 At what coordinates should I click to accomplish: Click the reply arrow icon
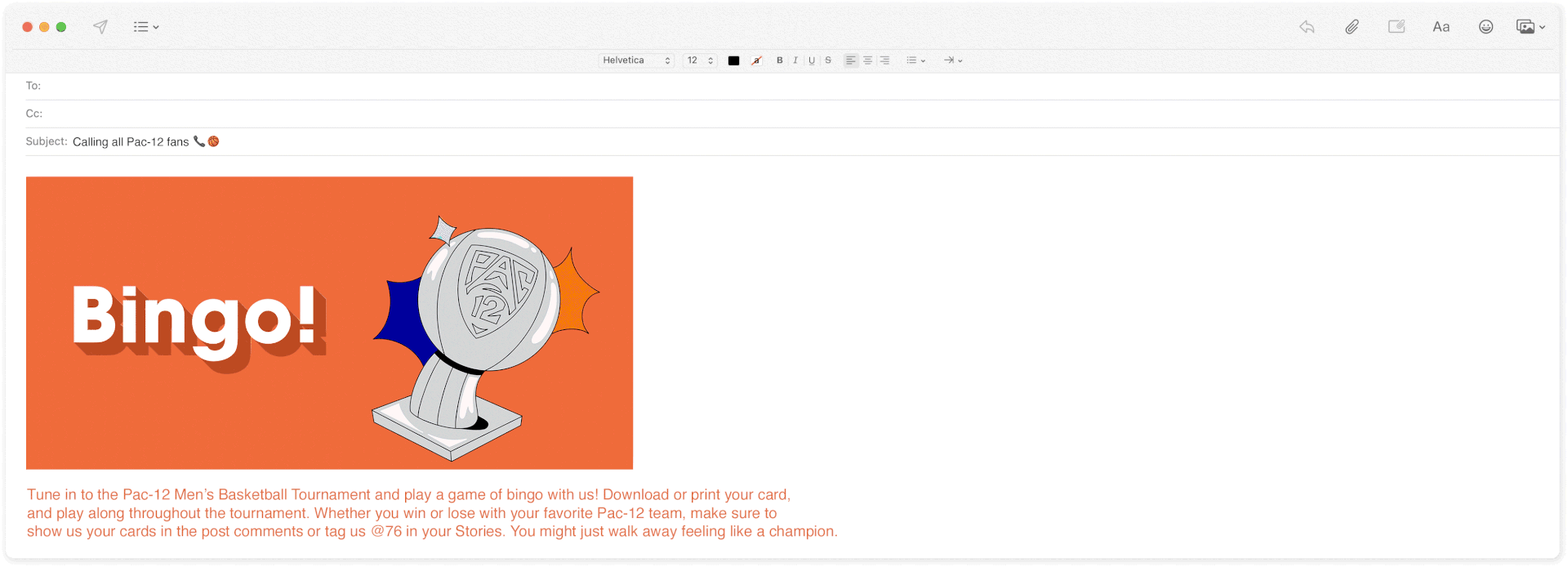point(1307,27)
